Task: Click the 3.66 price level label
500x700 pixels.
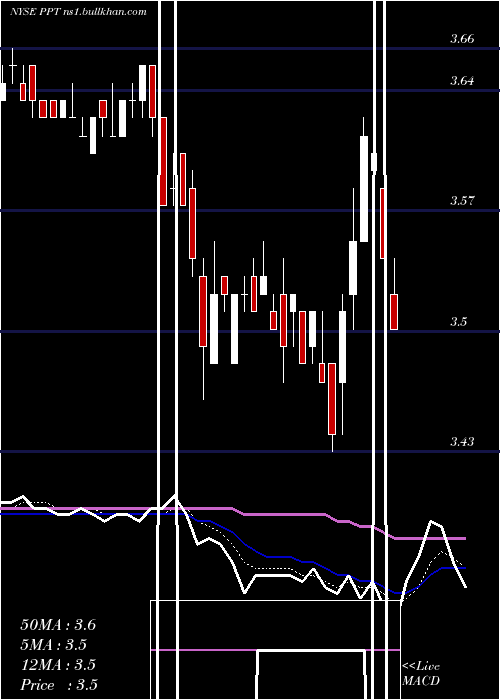Action: (462, 39)
